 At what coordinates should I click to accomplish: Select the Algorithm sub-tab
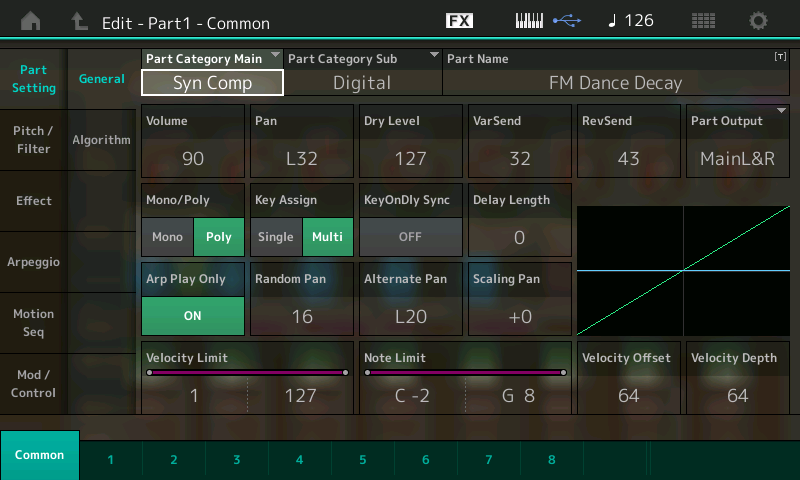point(102,140)
